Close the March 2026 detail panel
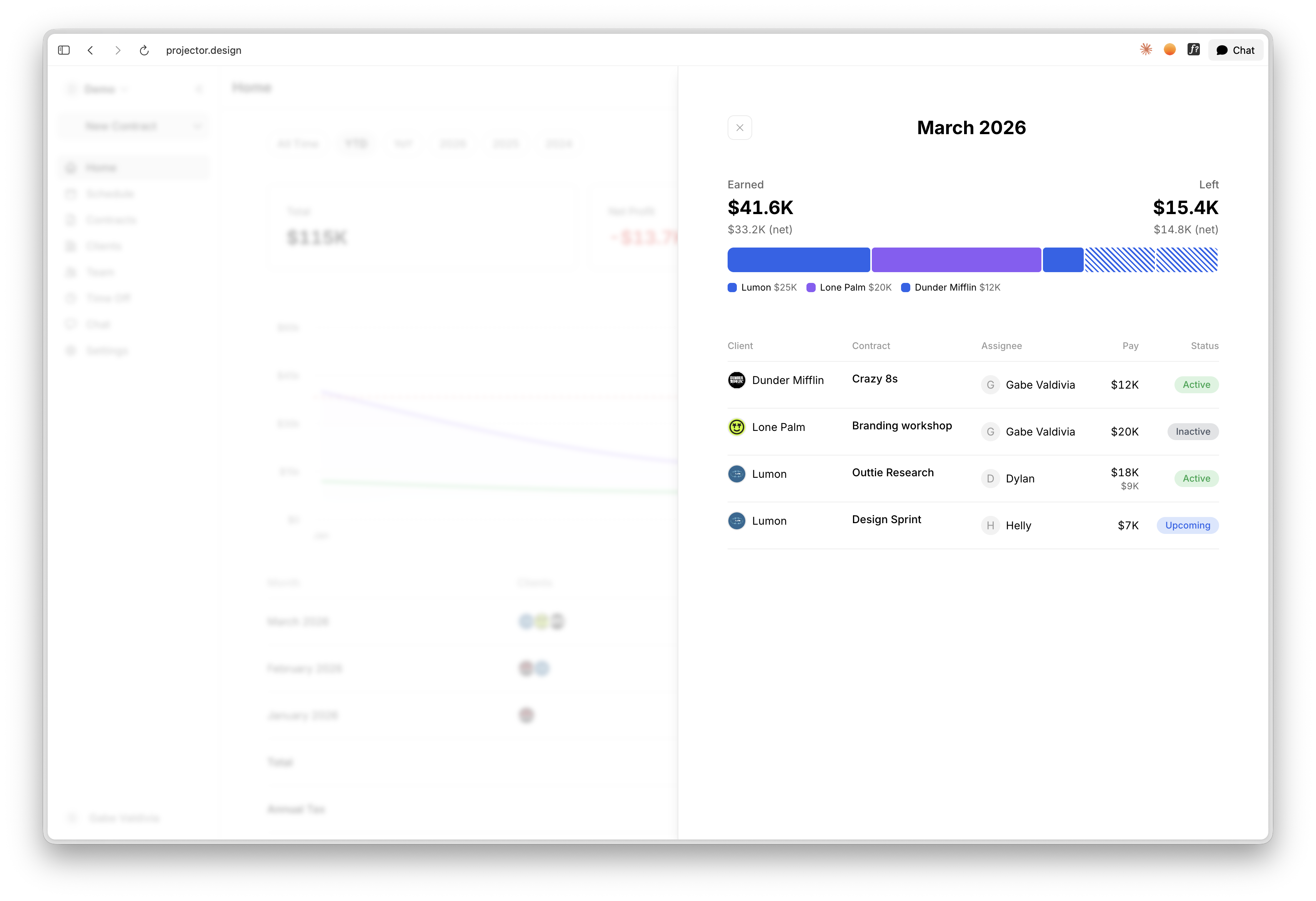This screenshot has height=901, width=1316. [740, 128]
